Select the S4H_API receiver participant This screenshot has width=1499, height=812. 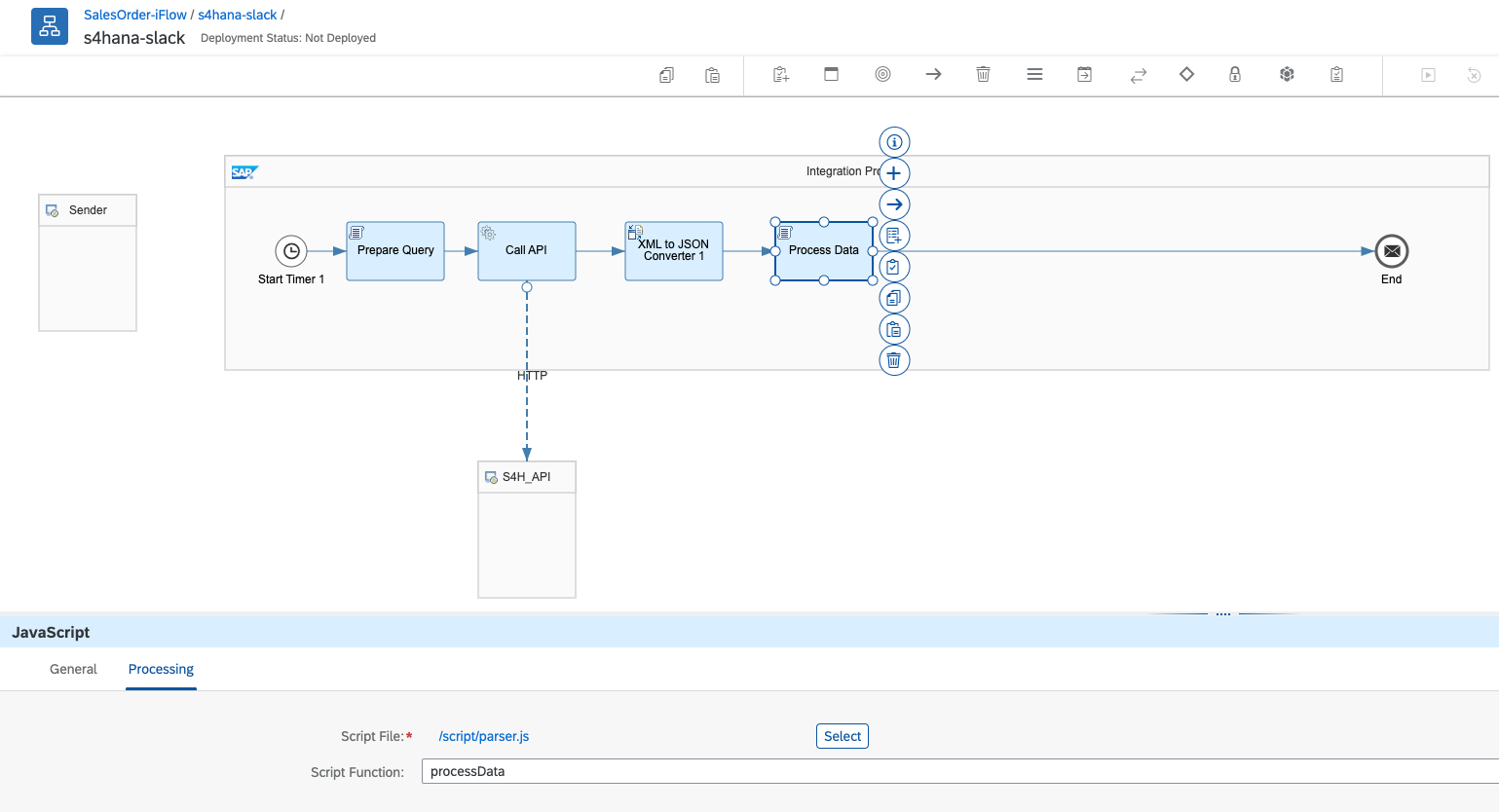pos(527,530)
